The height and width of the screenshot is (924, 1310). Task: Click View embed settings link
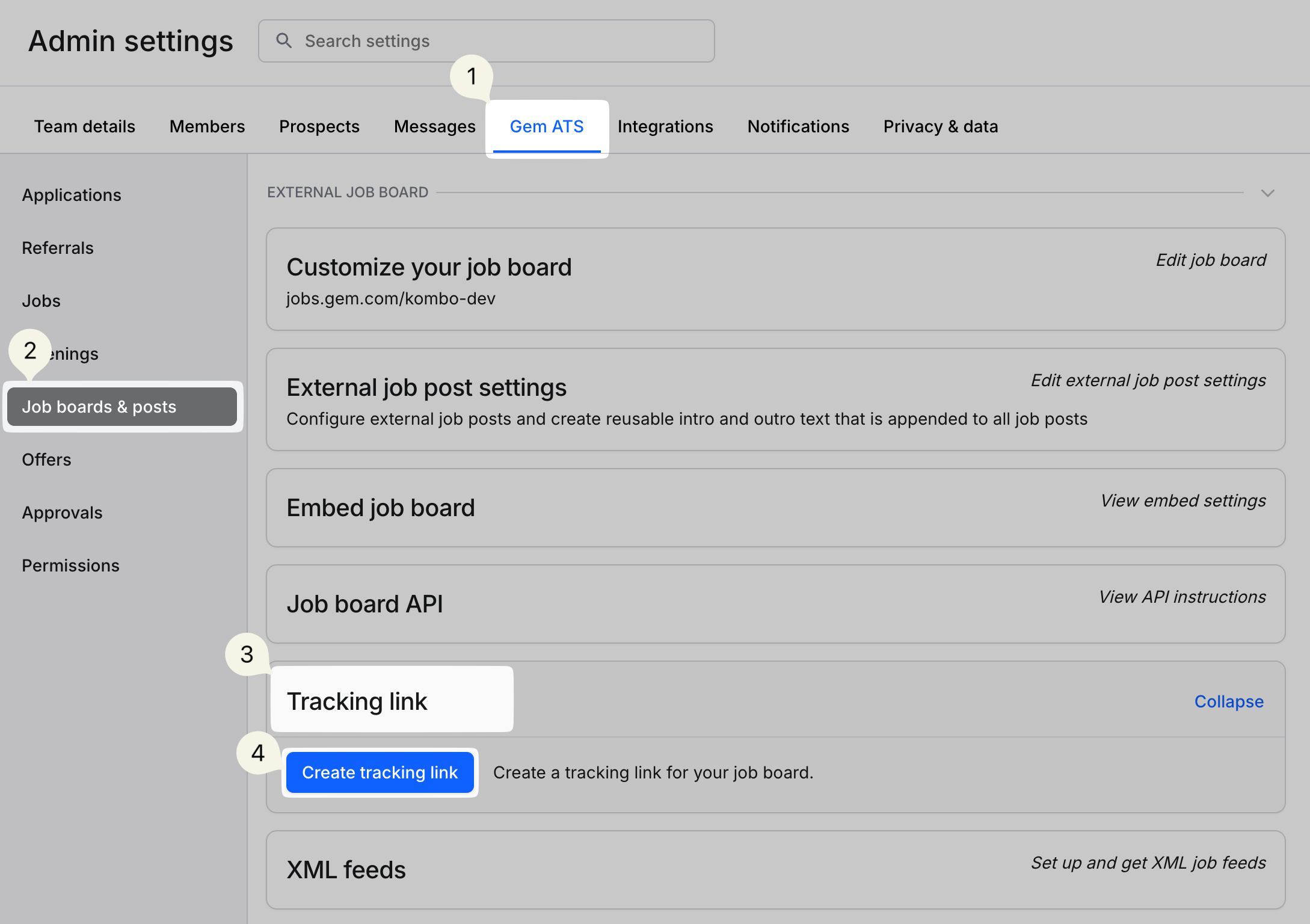pyautogui.click(x=1183, y=500)
